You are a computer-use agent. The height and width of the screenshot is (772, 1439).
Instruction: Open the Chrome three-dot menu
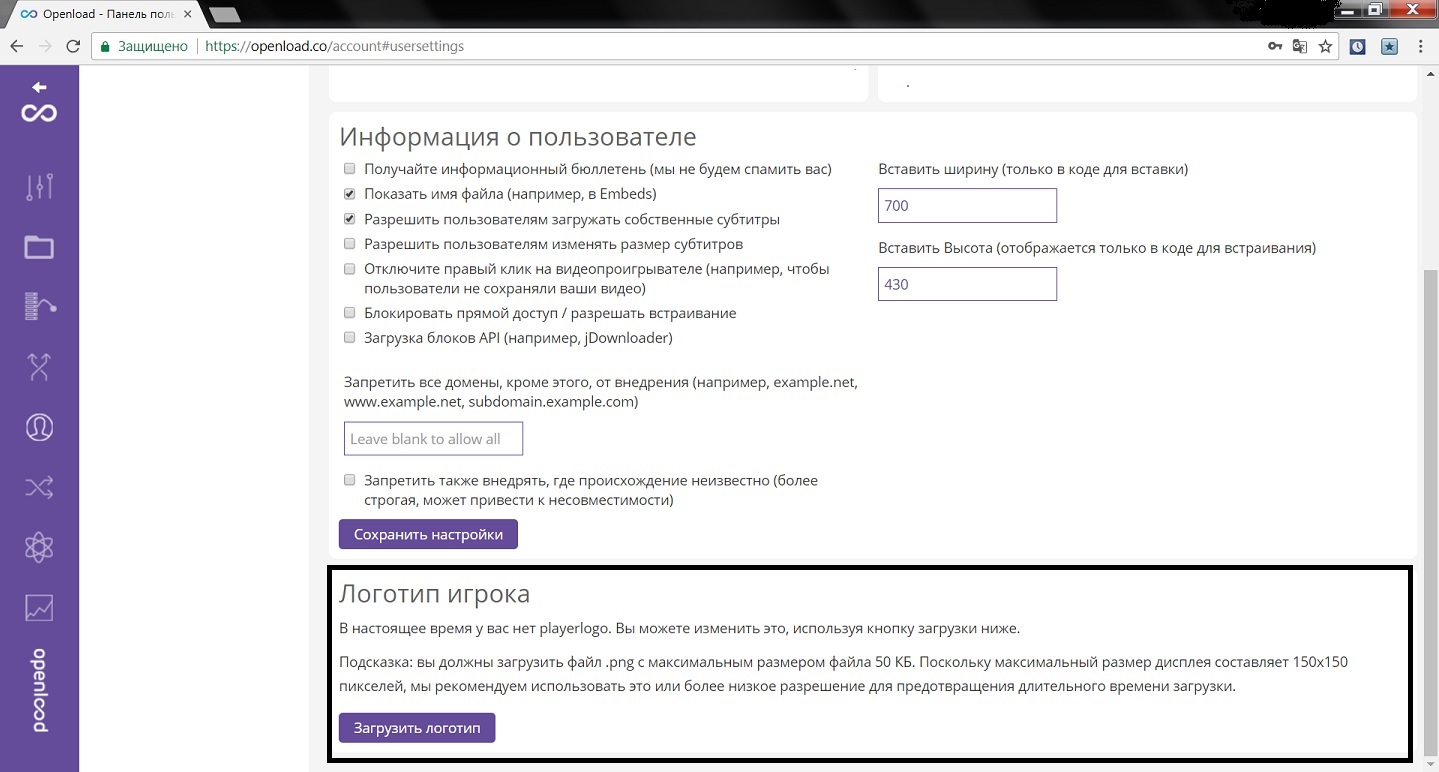(1421, 46)
